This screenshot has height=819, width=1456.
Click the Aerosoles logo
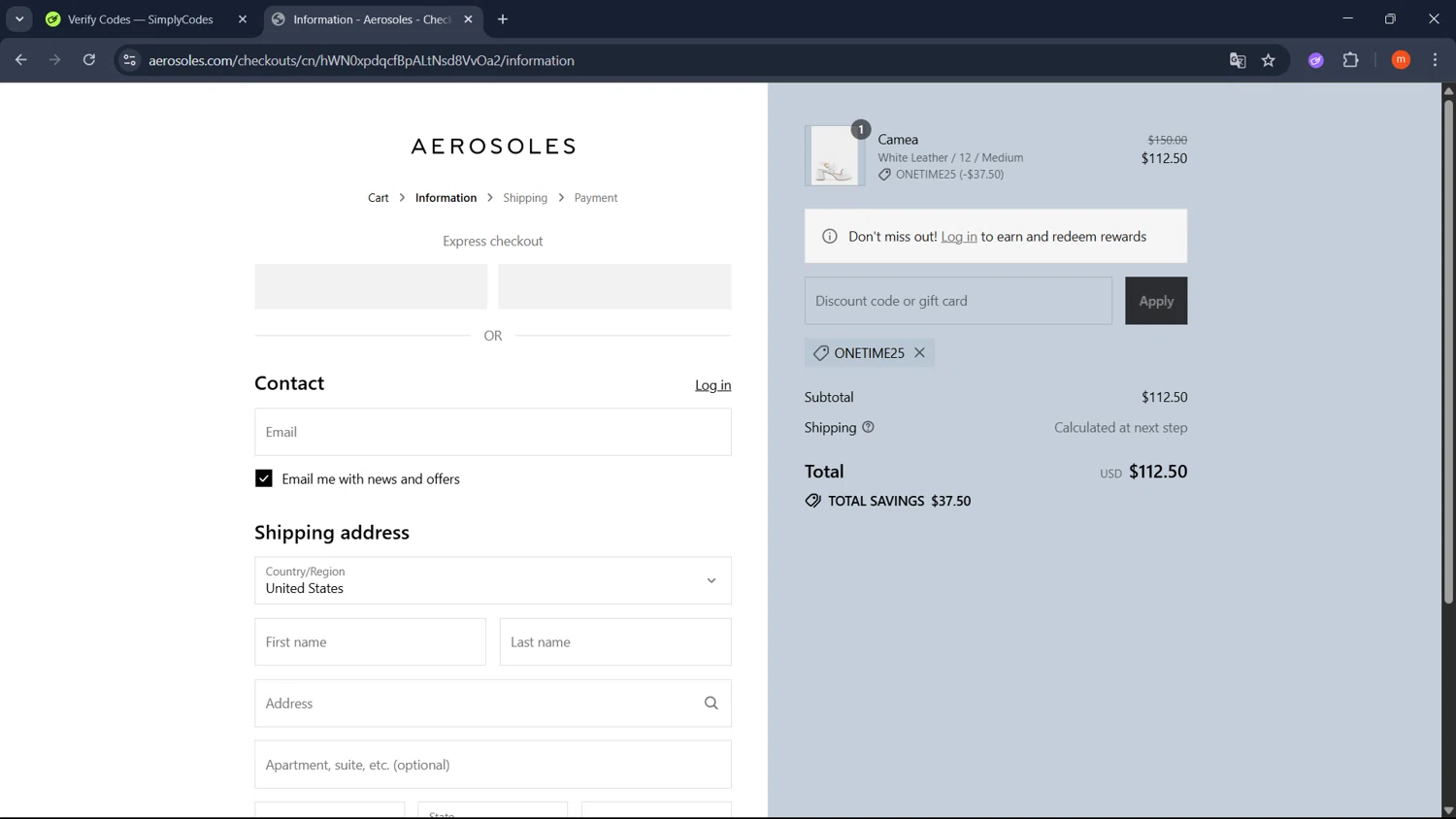(493, 147)
